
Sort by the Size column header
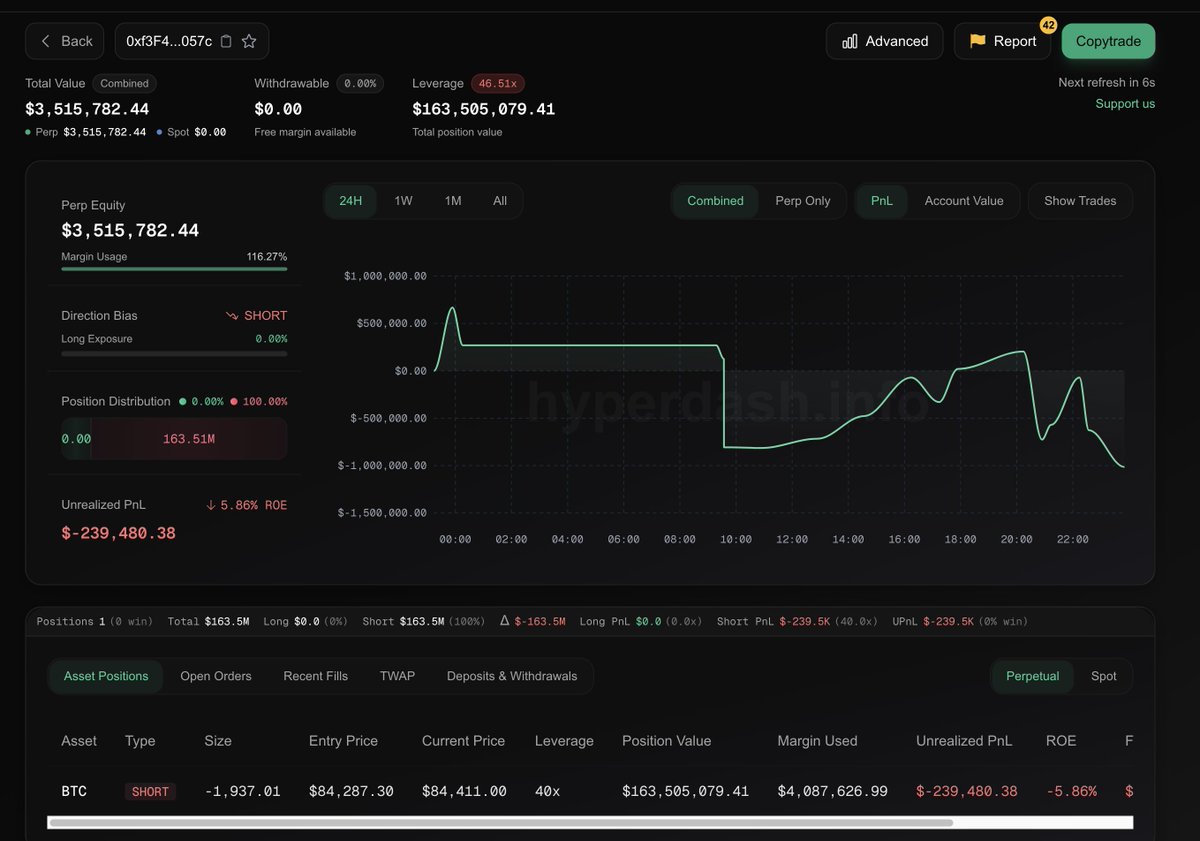(x=218, y=741)
